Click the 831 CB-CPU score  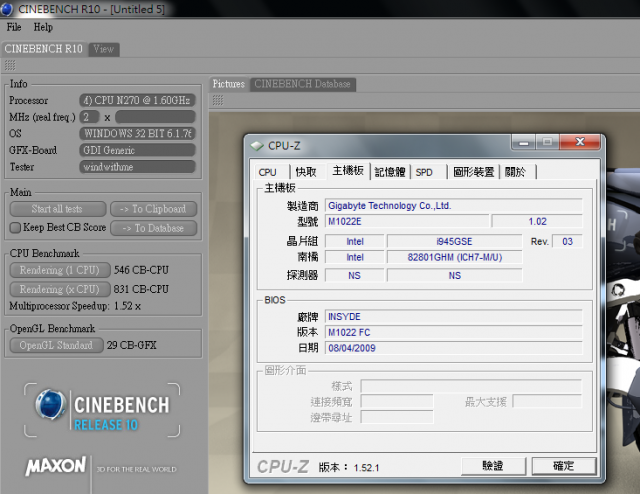pos(141,289)
